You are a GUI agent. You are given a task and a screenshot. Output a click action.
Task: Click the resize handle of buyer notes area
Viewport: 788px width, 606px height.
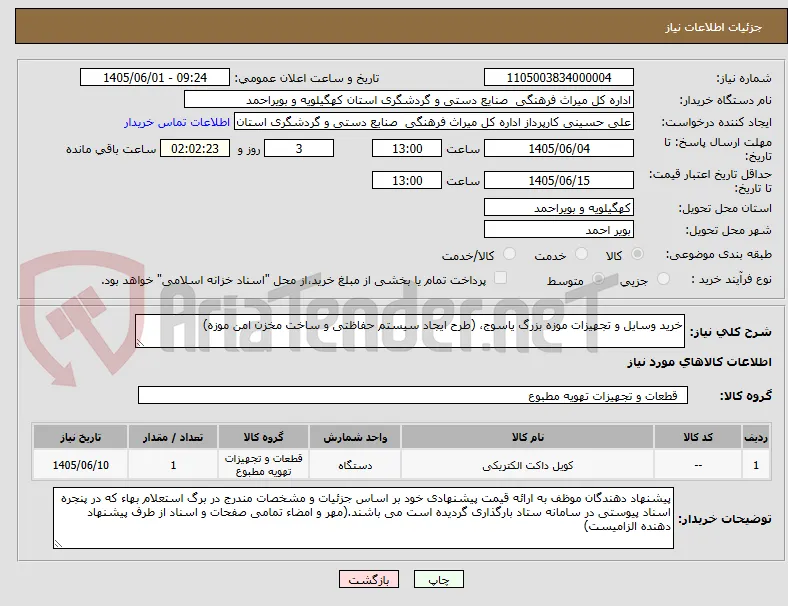tap(58, 544)
